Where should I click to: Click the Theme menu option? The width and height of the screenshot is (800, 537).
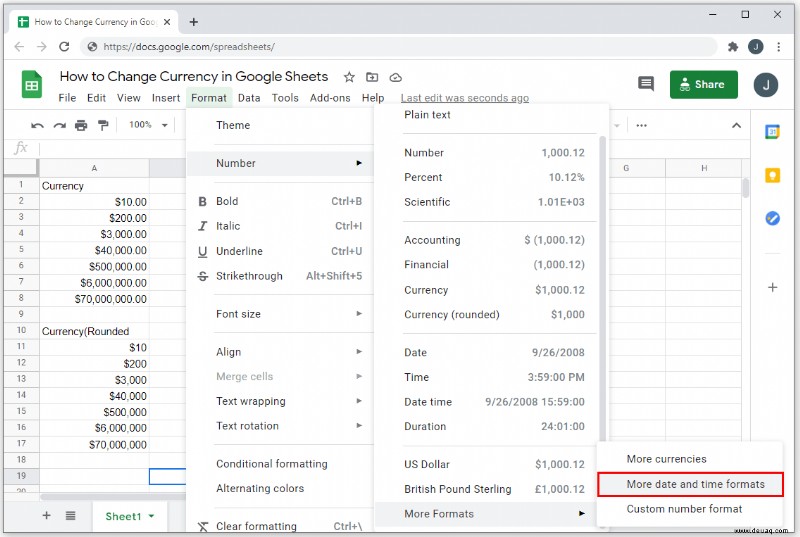click(281, 125)
